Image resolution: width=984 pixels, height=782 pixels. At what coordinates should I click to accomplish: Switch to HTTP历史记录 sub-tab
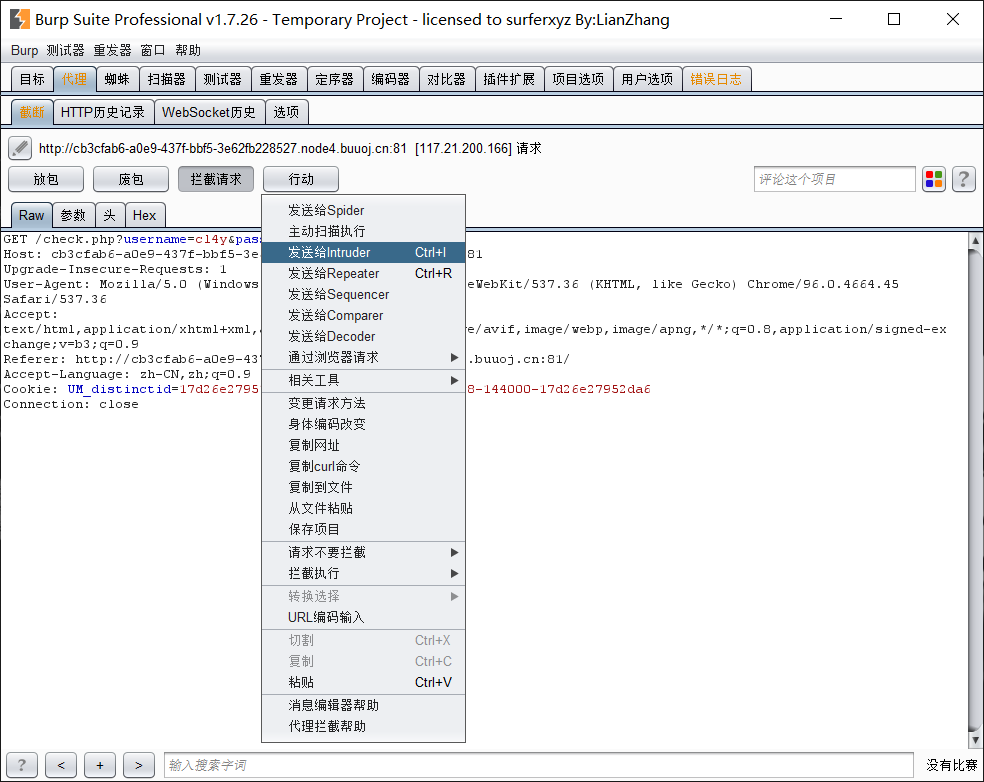coord(103,112)
